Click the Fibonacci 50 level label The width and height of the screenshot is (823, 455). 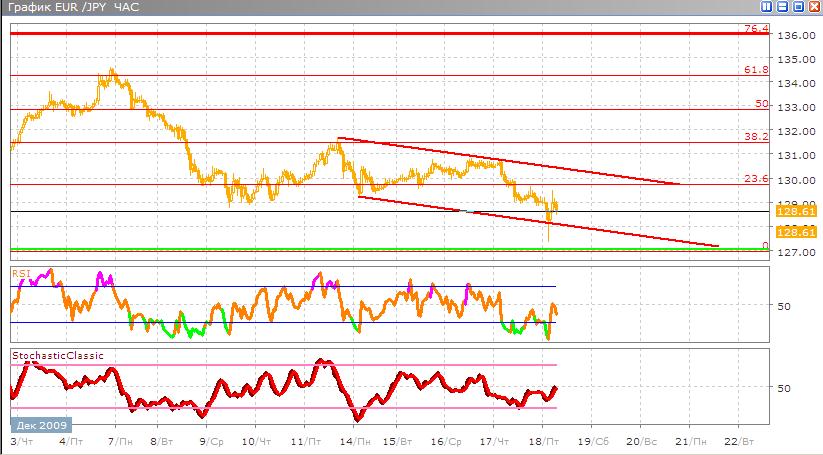coord(761,103)
